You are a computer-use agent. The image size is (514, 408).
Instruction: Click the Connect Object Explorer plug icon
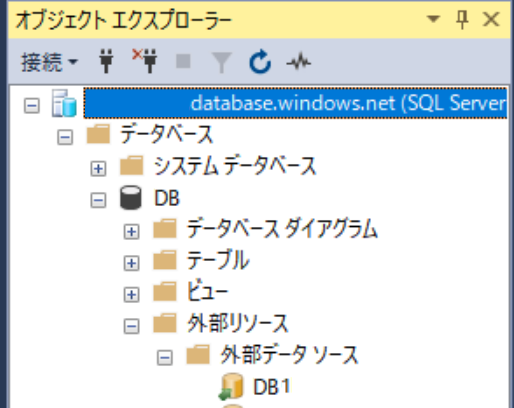point(106,61)
